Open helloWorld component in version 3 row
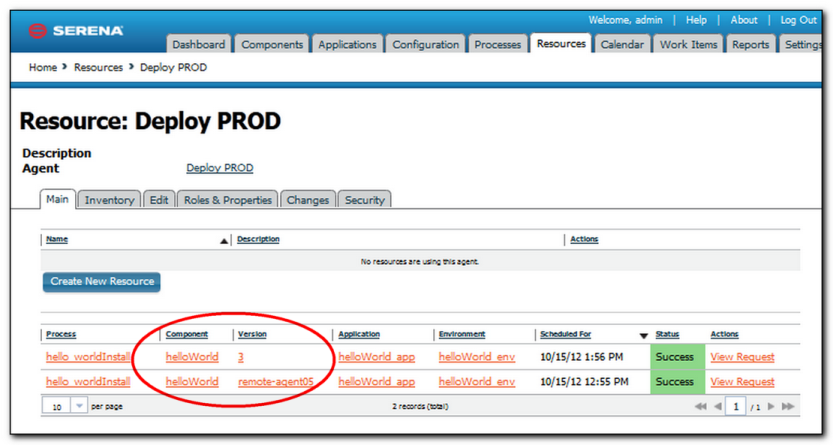Screen dimensions: 833x445 (192, 357)
